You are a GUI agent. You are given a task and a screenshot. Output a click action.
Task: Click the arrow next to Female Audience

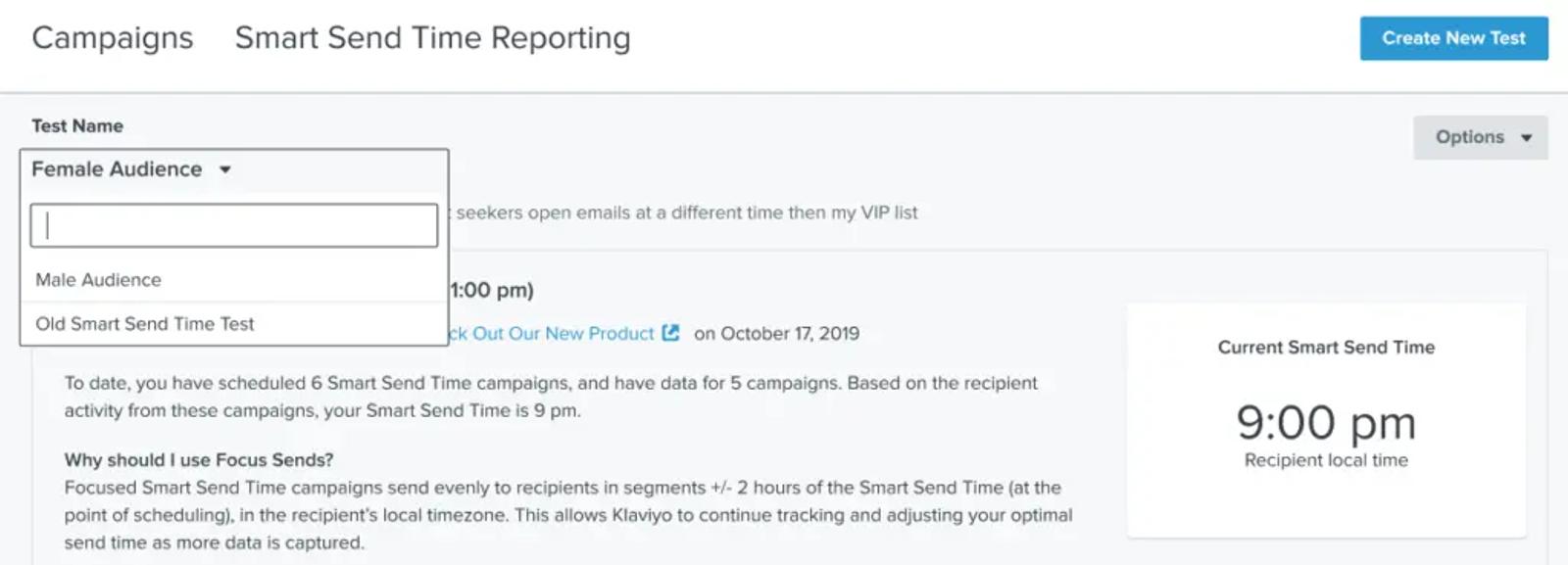pos(225,169)
